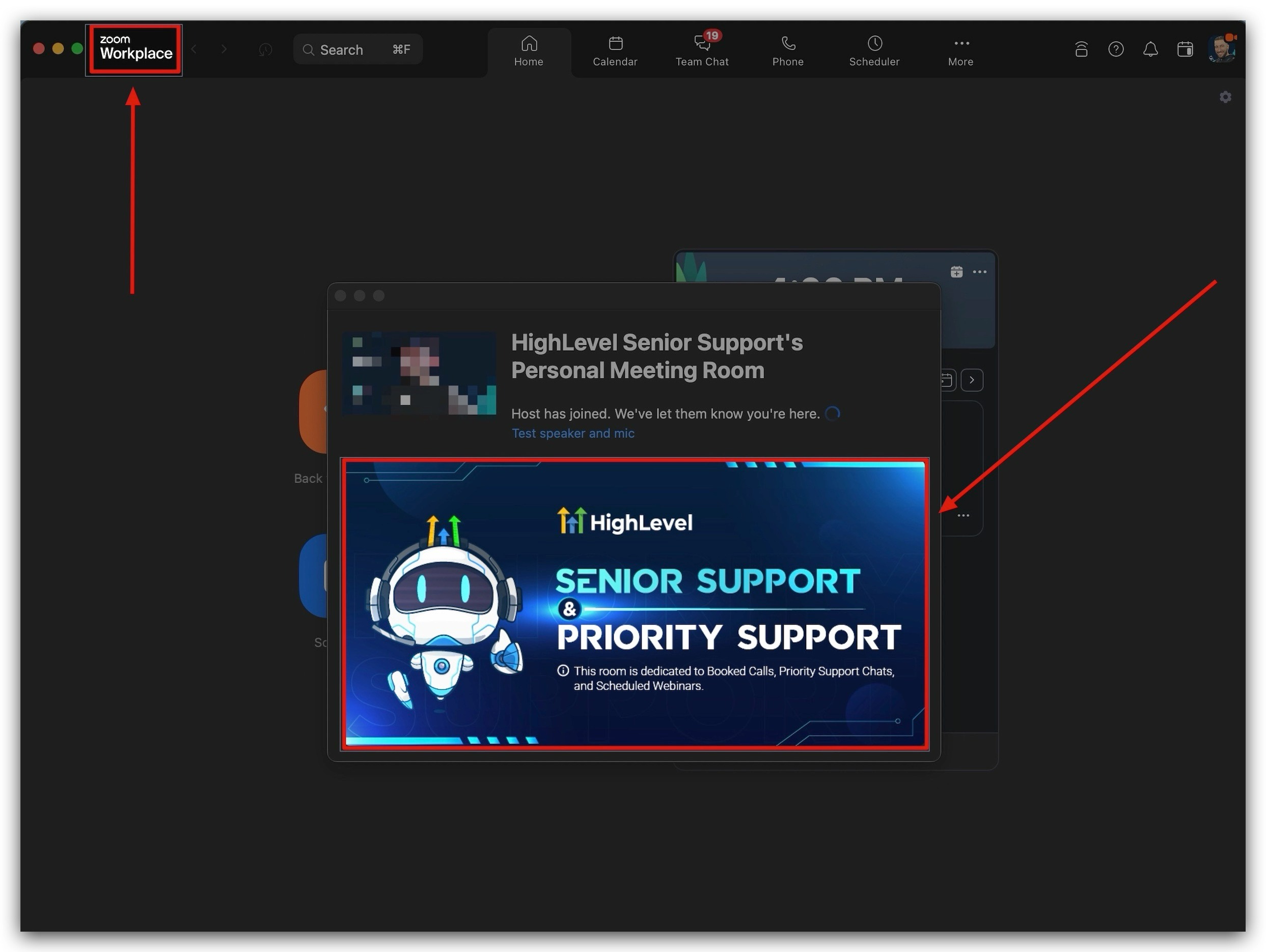Click the forward navigation arrow

224,50
